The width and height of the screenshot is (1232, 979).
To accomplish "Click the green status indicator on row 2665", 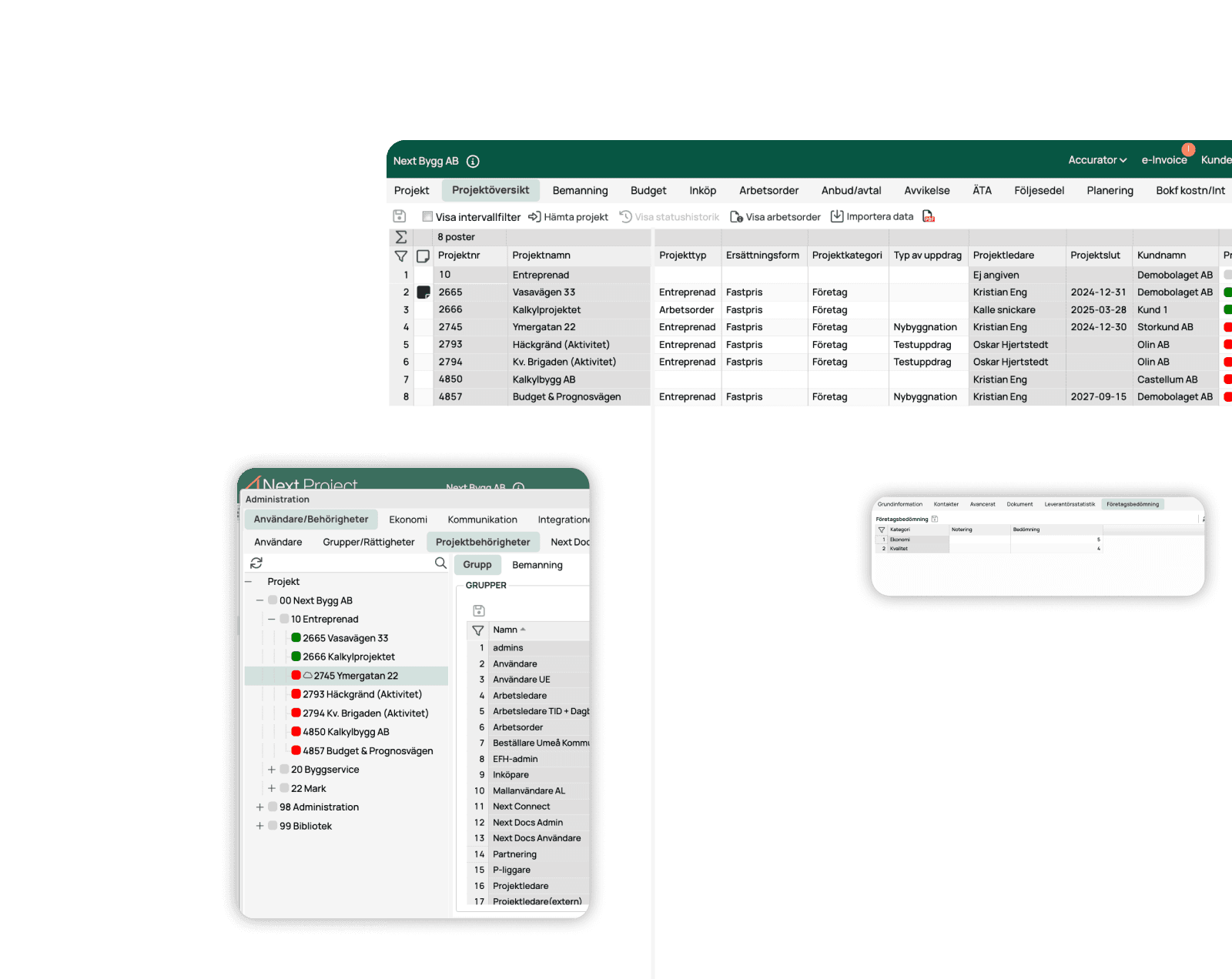I will (1227, 292).
